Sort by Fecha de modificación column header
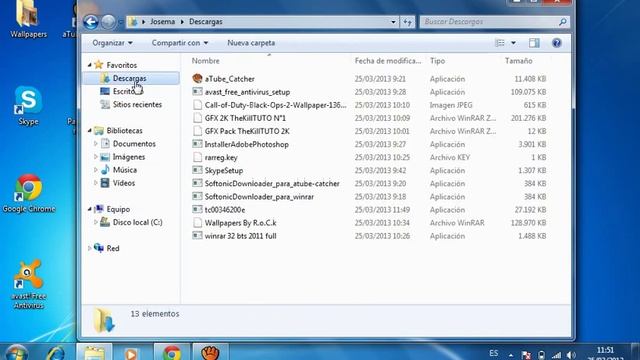Image resolution: width=640 pixels, height=360 pixels. tap(388, 61)
